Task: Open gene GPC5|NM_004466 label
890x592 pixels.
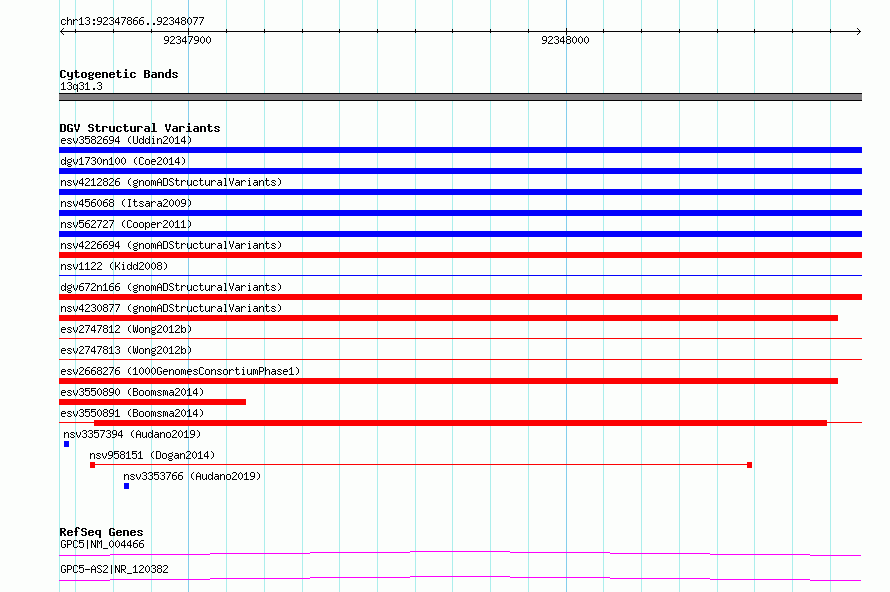Action: 102,544
